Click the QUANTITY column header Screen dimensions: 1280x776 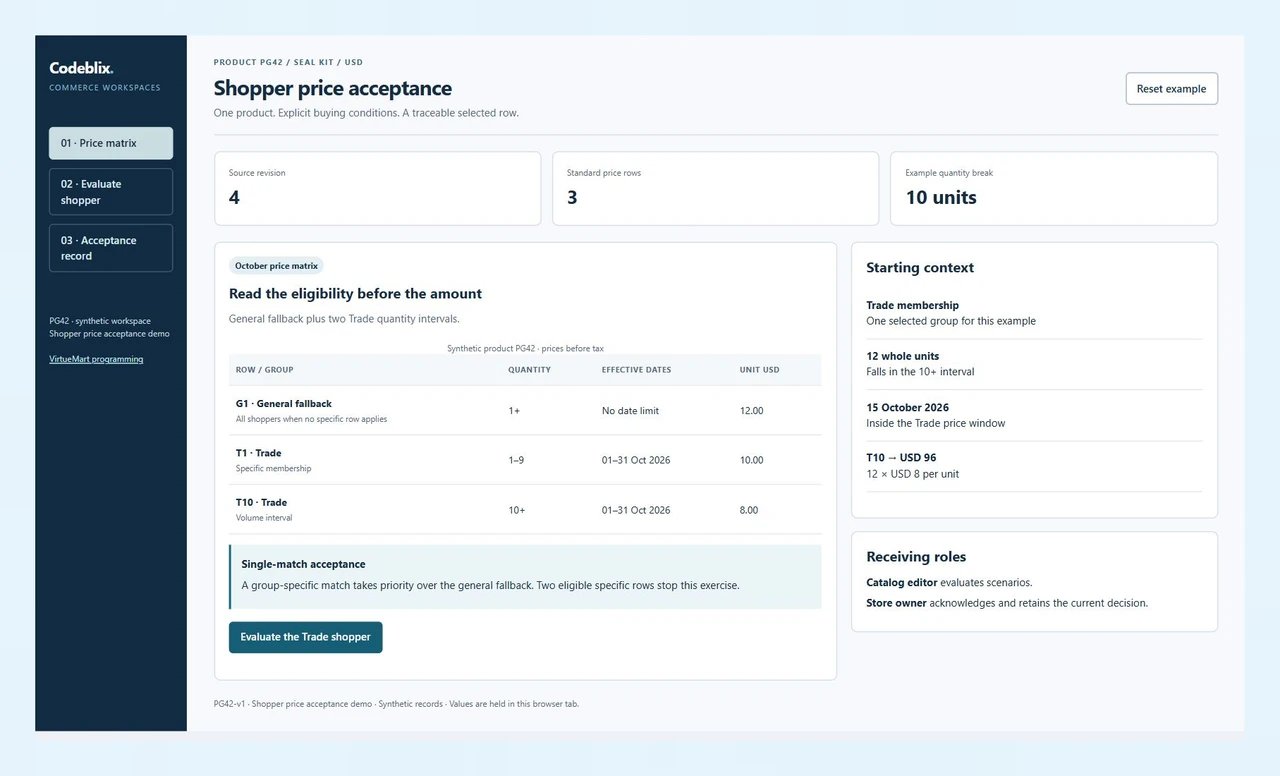point(529,370)
